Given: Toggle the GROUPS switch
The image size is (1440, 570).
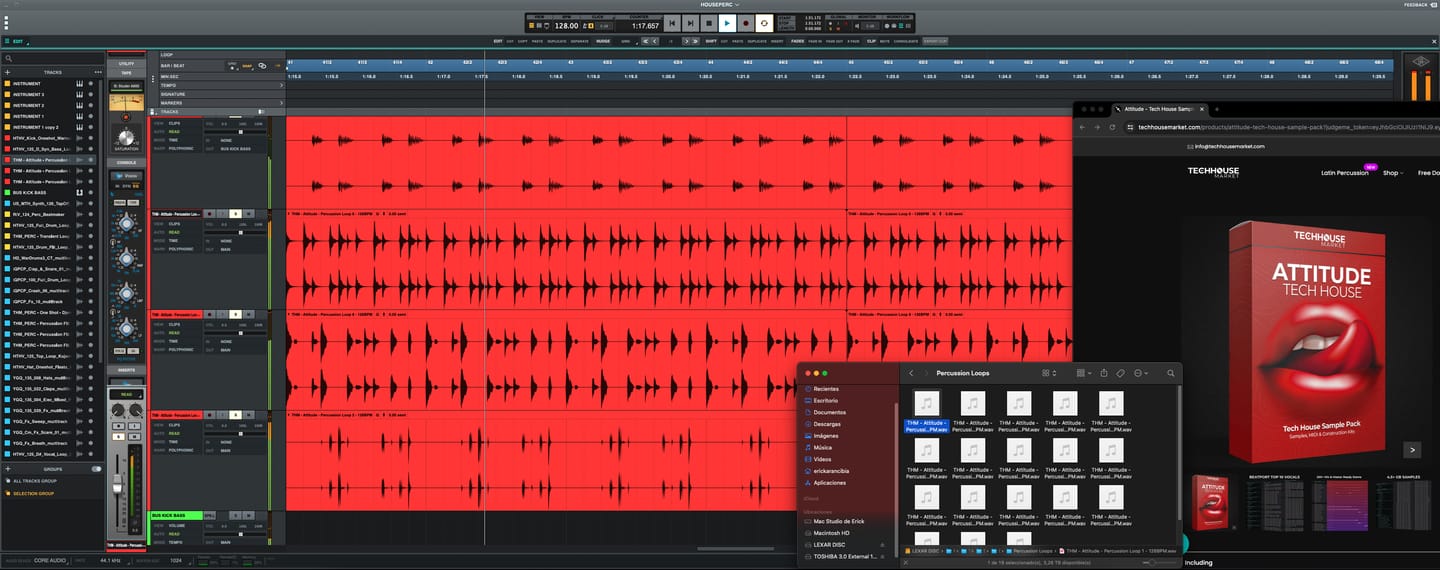Looking at the screenshot, I should pyautogui.click(x=96, y=468).
